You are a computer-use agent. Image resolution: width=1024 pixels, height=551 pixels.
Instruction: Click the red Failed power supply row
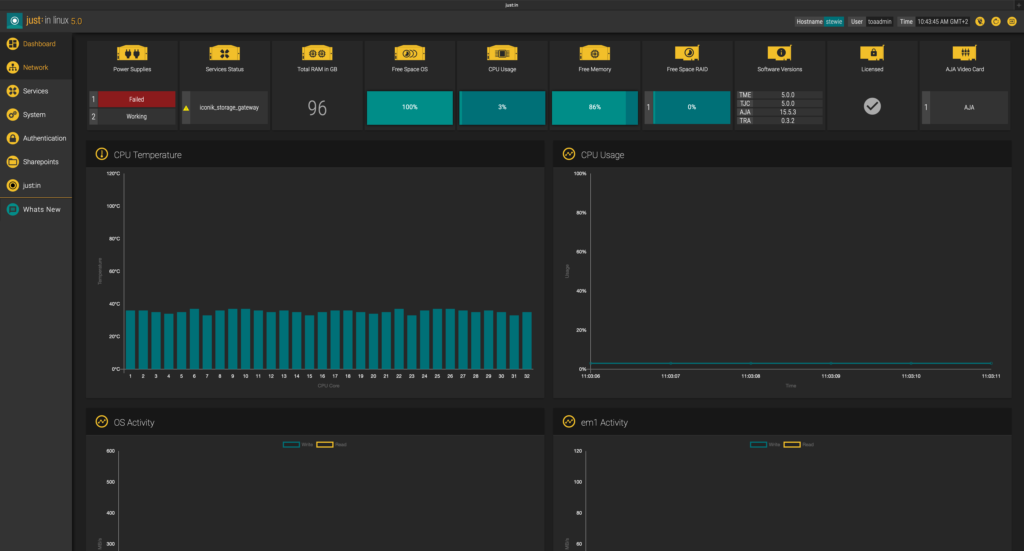[x=133, y=99]
